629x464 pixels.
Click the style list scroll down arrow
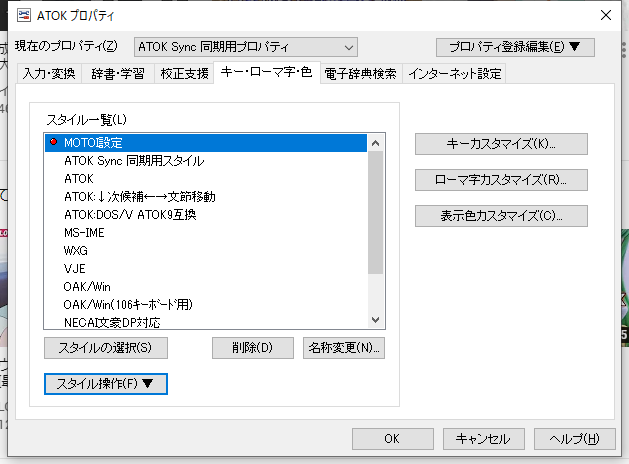[375, 320]
